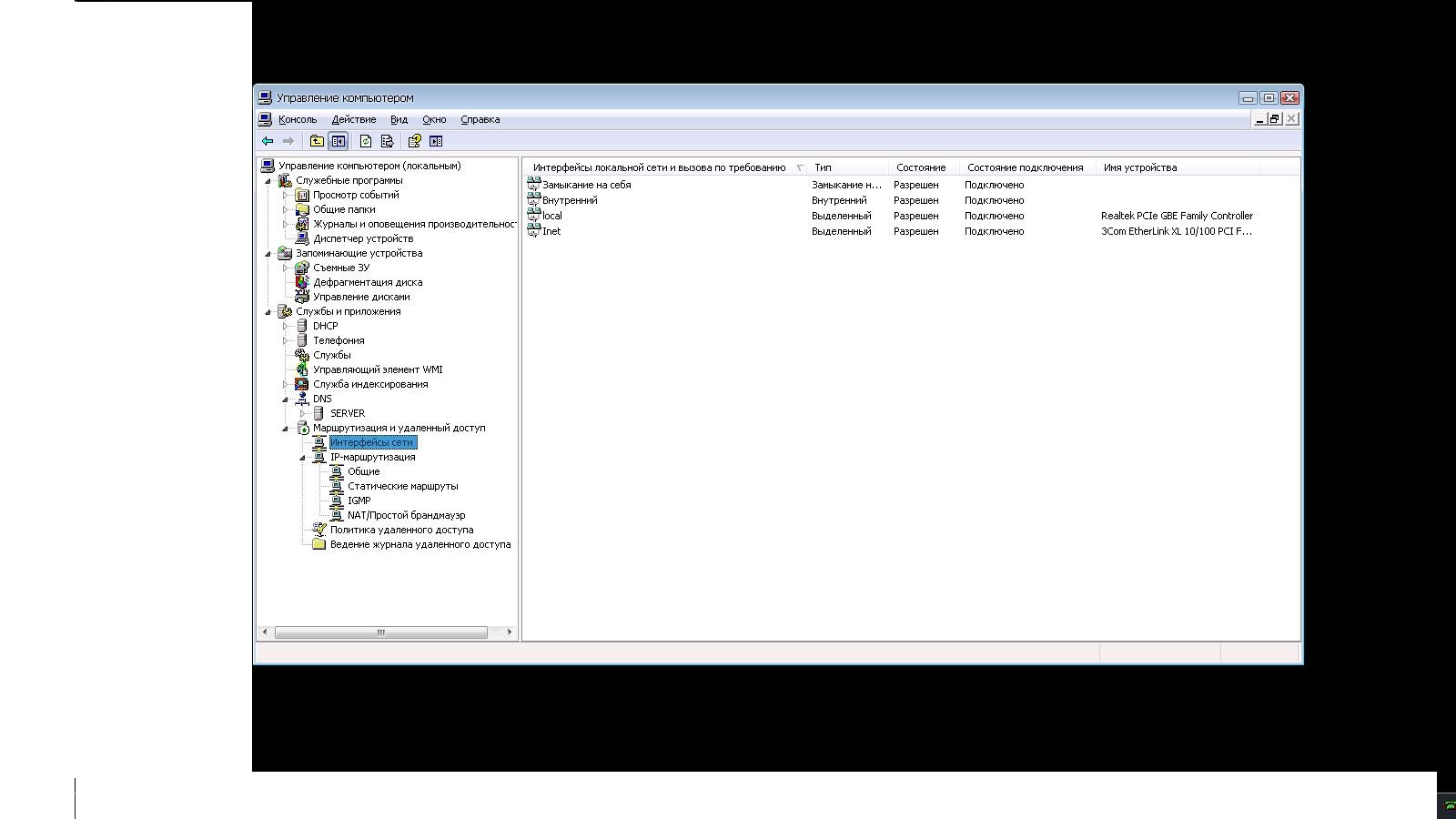Collapse the IP-маршрутизация tree node
Viewport: 1456px width, 819px height.
click(x=303, y=458)
